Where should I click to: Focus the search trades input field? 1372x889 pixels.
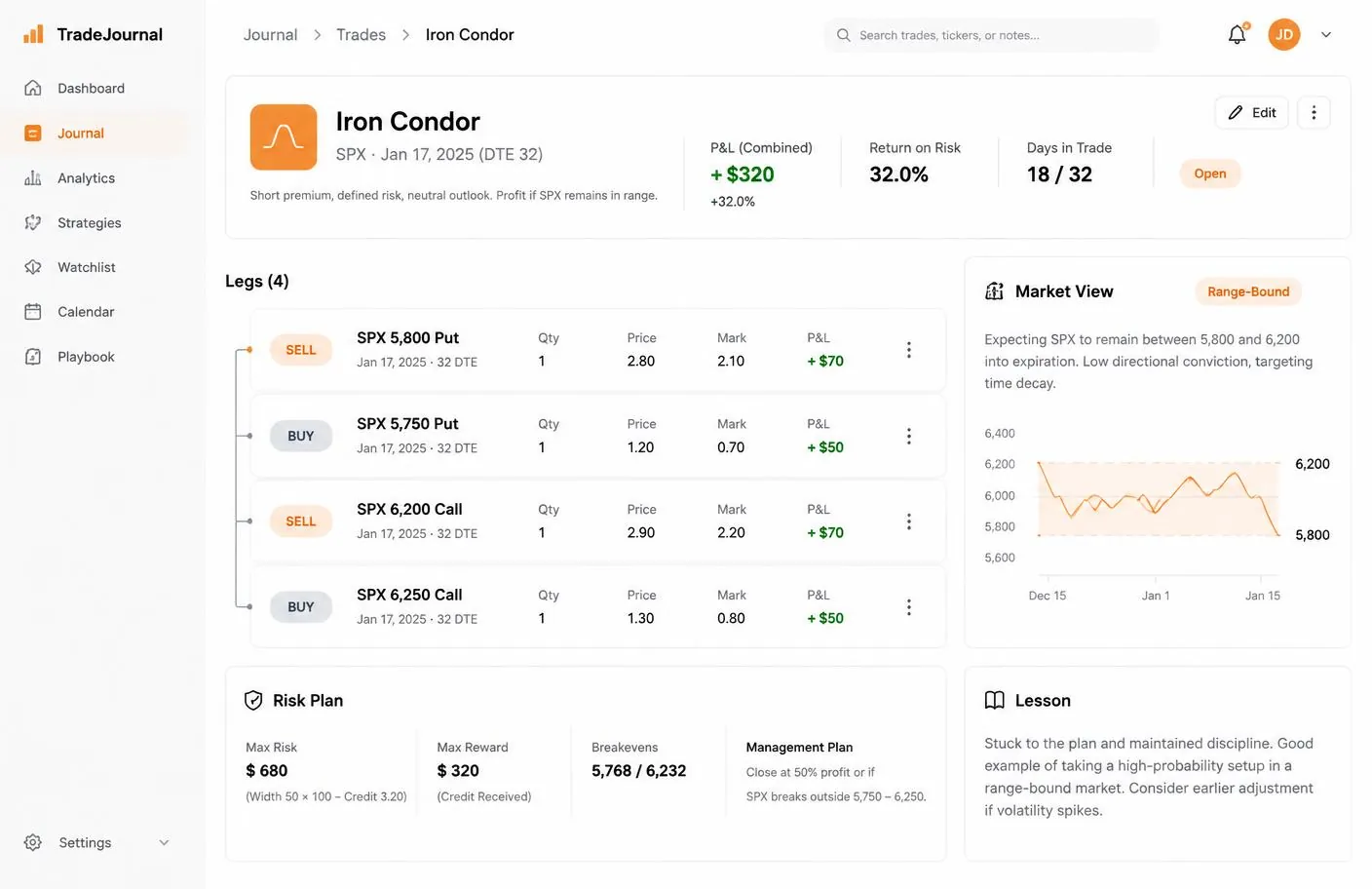point(991,35)
